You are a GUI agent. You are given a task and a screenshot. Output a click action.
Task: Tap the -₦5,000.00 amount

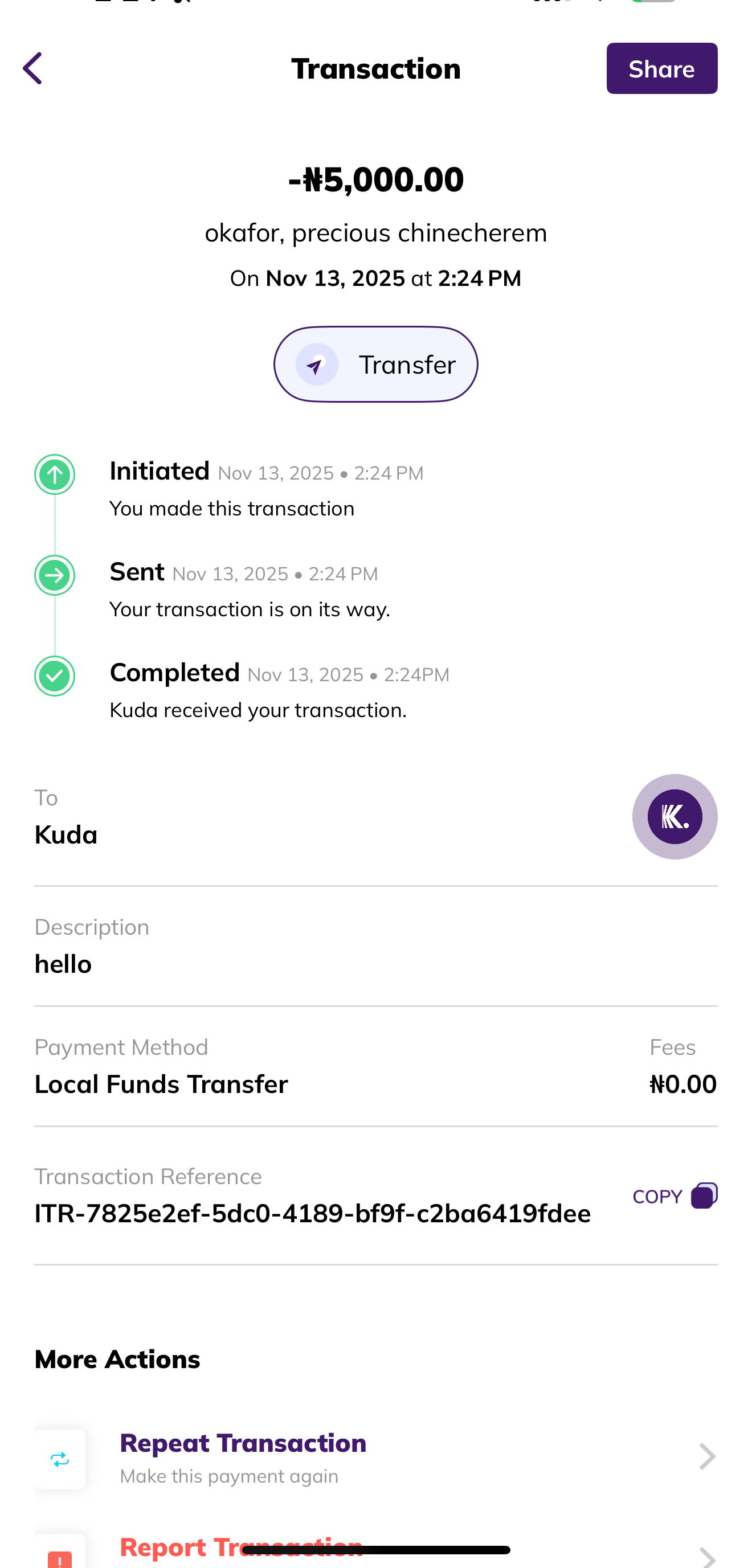pos(375,179)
